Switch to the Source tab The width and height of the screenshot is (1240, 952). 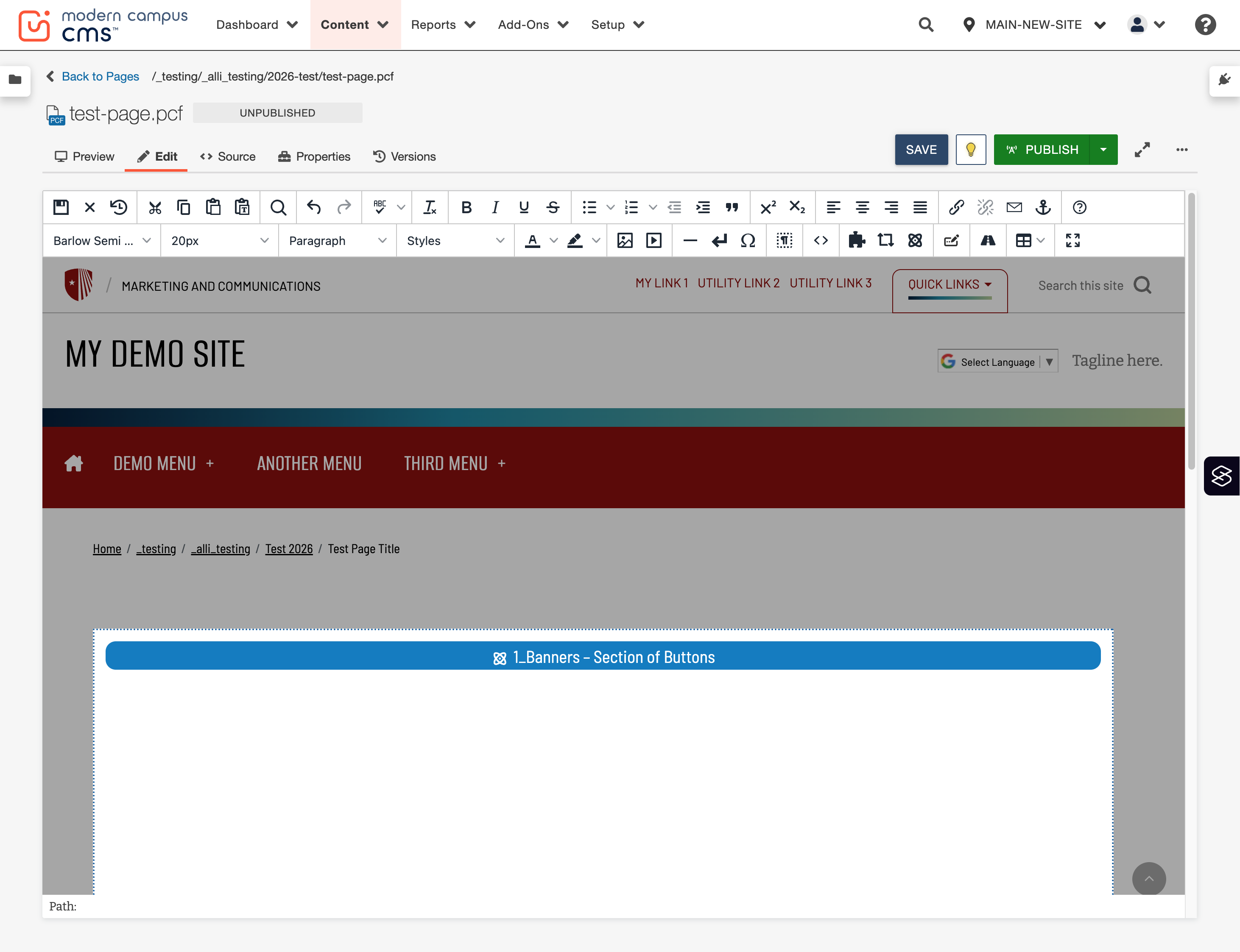pos(227,156)
